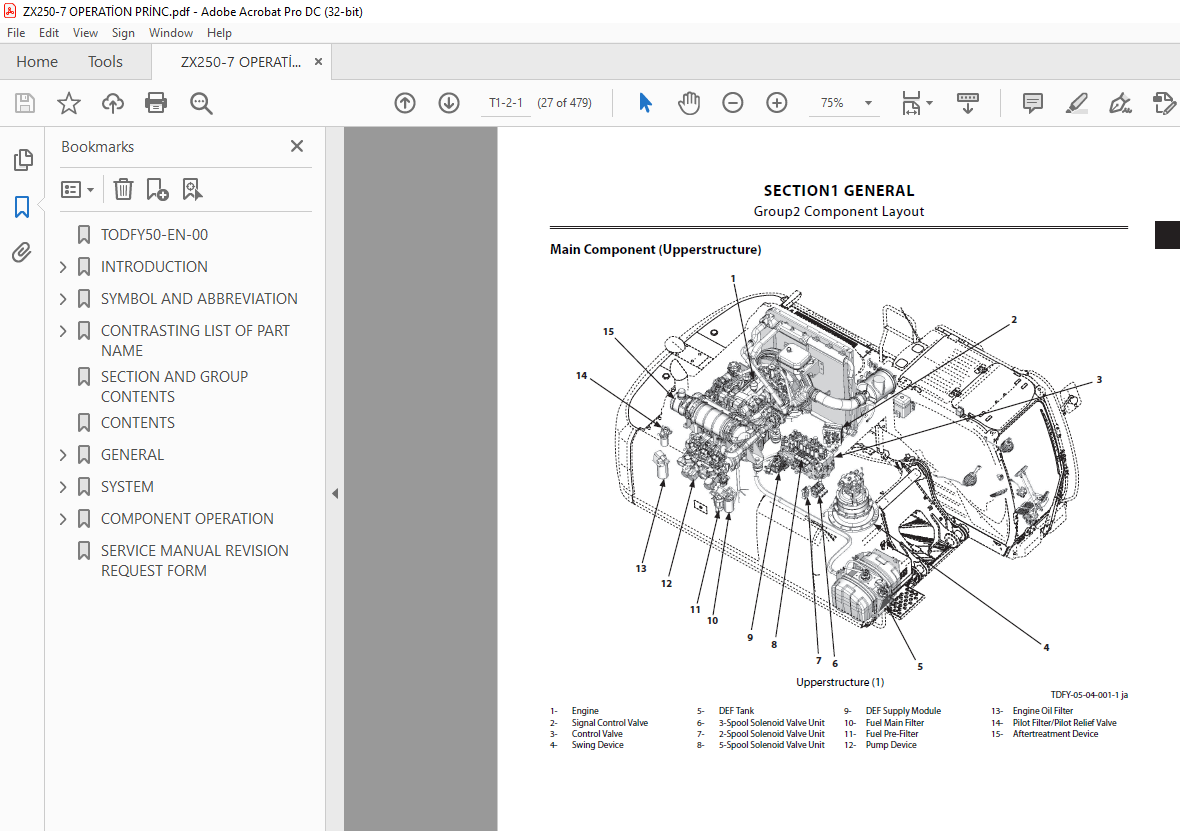The width and height of the screenshot is (1180, 831).
Task: Expand the SYSTEM bookmark
Action: [63, 487]
